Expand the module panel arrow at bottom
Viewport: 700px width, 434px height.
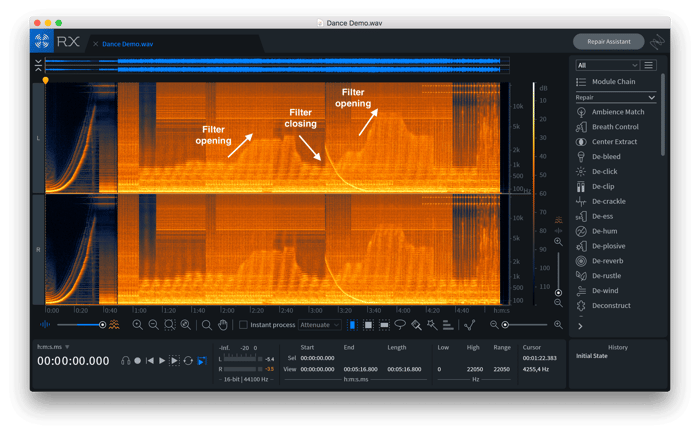coord(580,326)
